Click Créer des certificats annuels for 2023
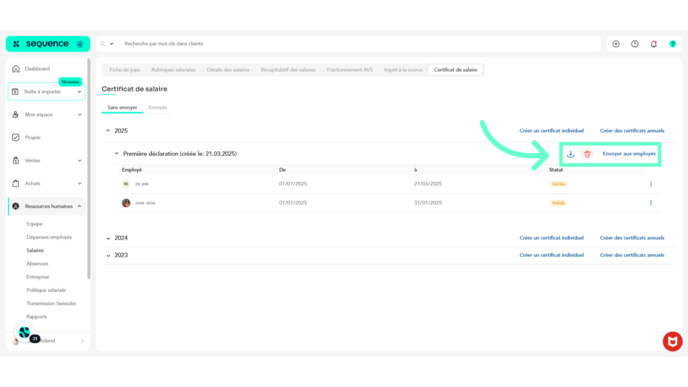 tap(632, 255)
